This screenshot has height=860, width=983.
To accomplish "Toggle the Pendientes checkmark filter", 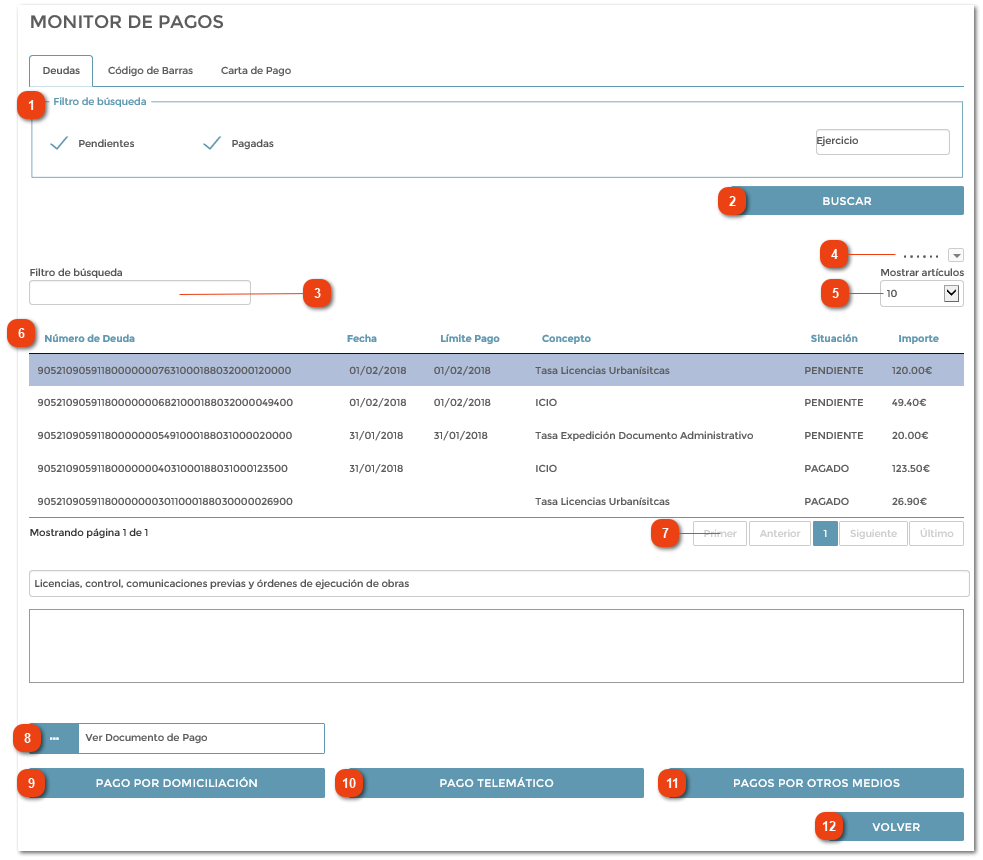I will pyautogui.click(x=60, y=143).
